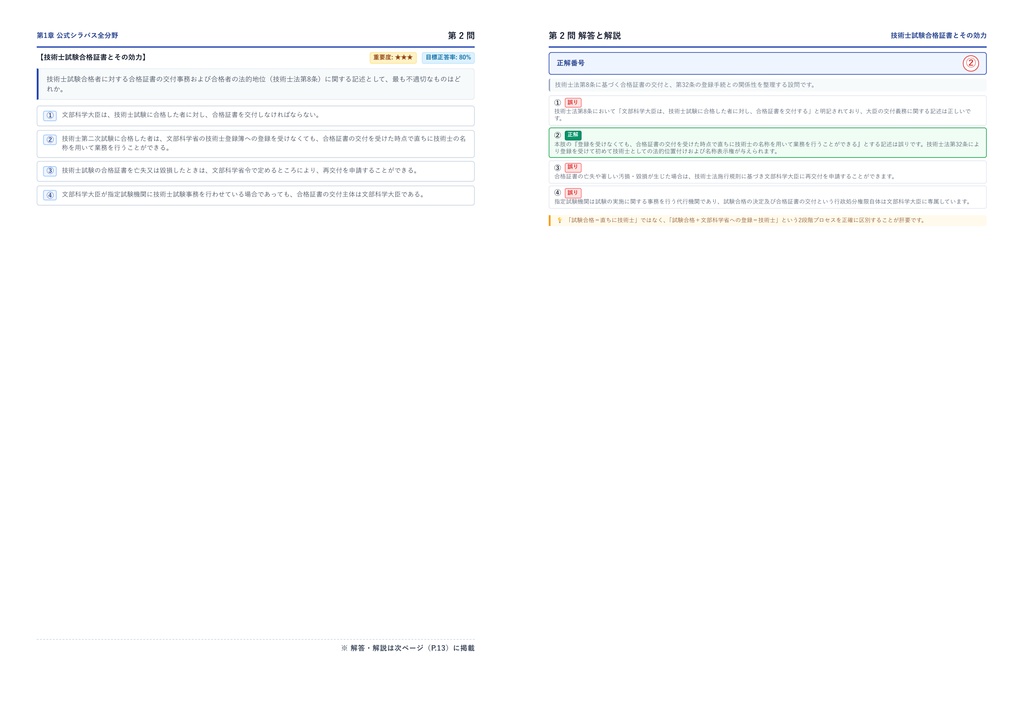Click the 正解番号 label
The height and width of the screenshot is (724, 1024).
click(x=570, y=63)
